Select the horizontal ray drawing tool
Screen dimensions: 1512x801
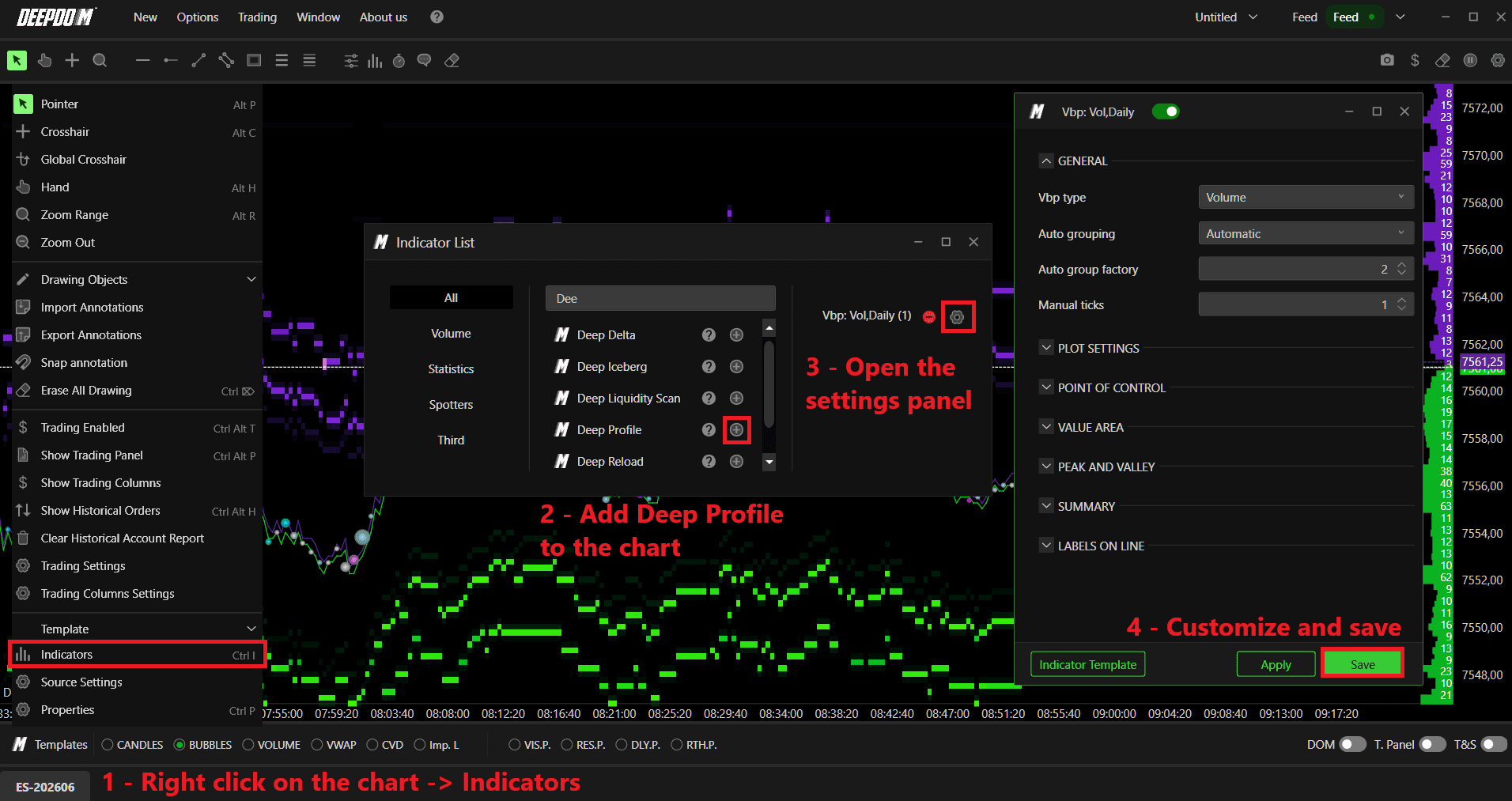[x=170, y=60]
